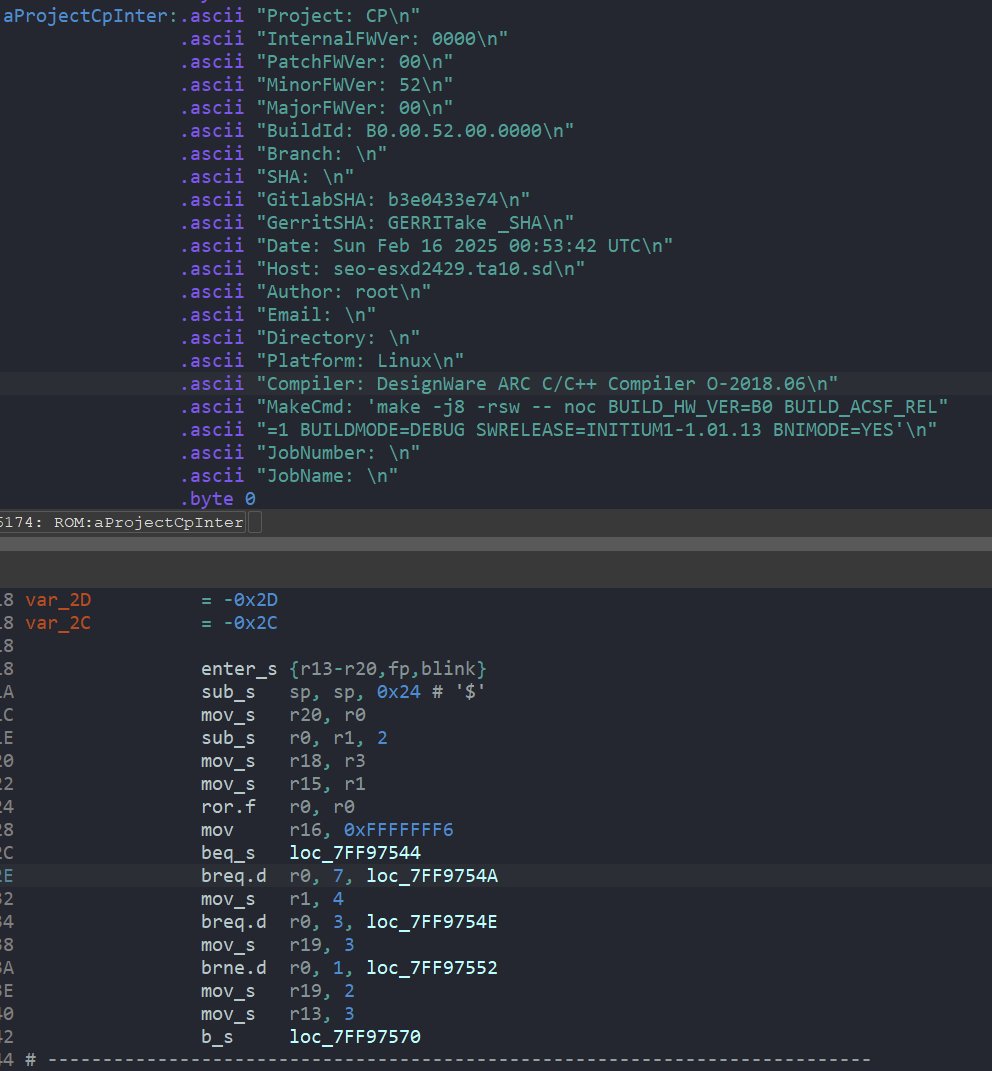
Task: Jump to loc_7FF9754E branch target
Action: [432, 922]
